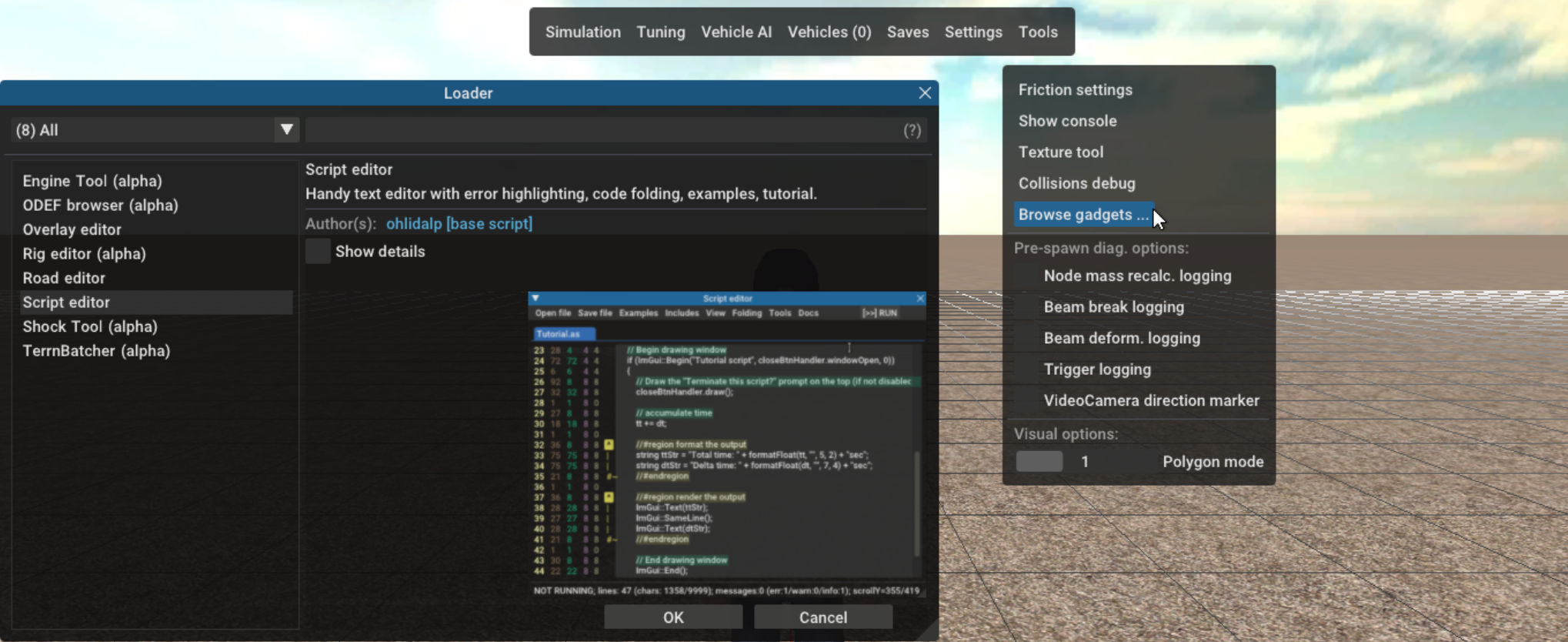Click the (?) search help icon
Image resolution: width=1568 pixels, height=642 pixels.
[x=912, y=130]
